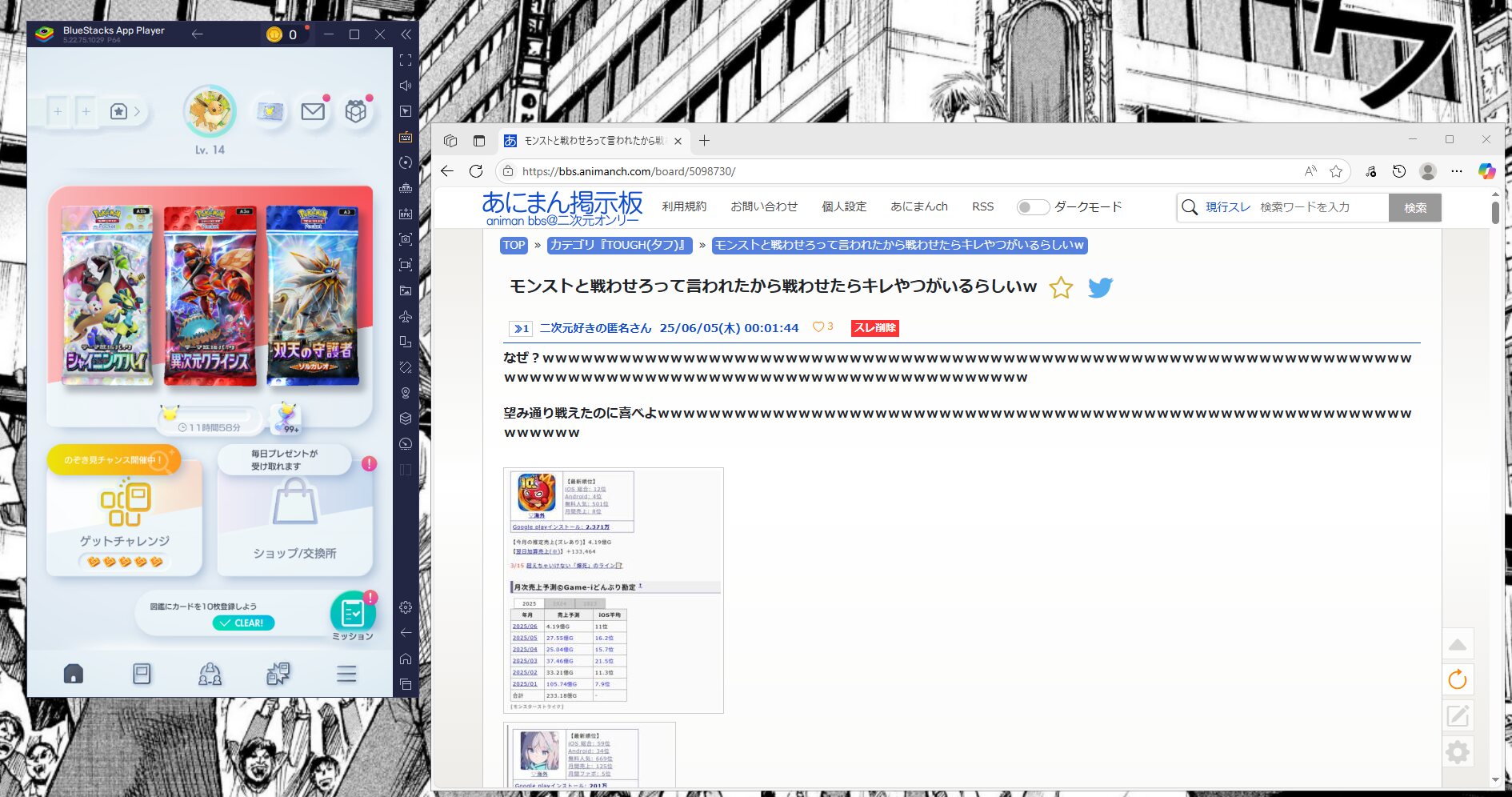Viewport: 1512px width, 797px height.
Task: Click the スレ削除 red button
Action: 874,328
